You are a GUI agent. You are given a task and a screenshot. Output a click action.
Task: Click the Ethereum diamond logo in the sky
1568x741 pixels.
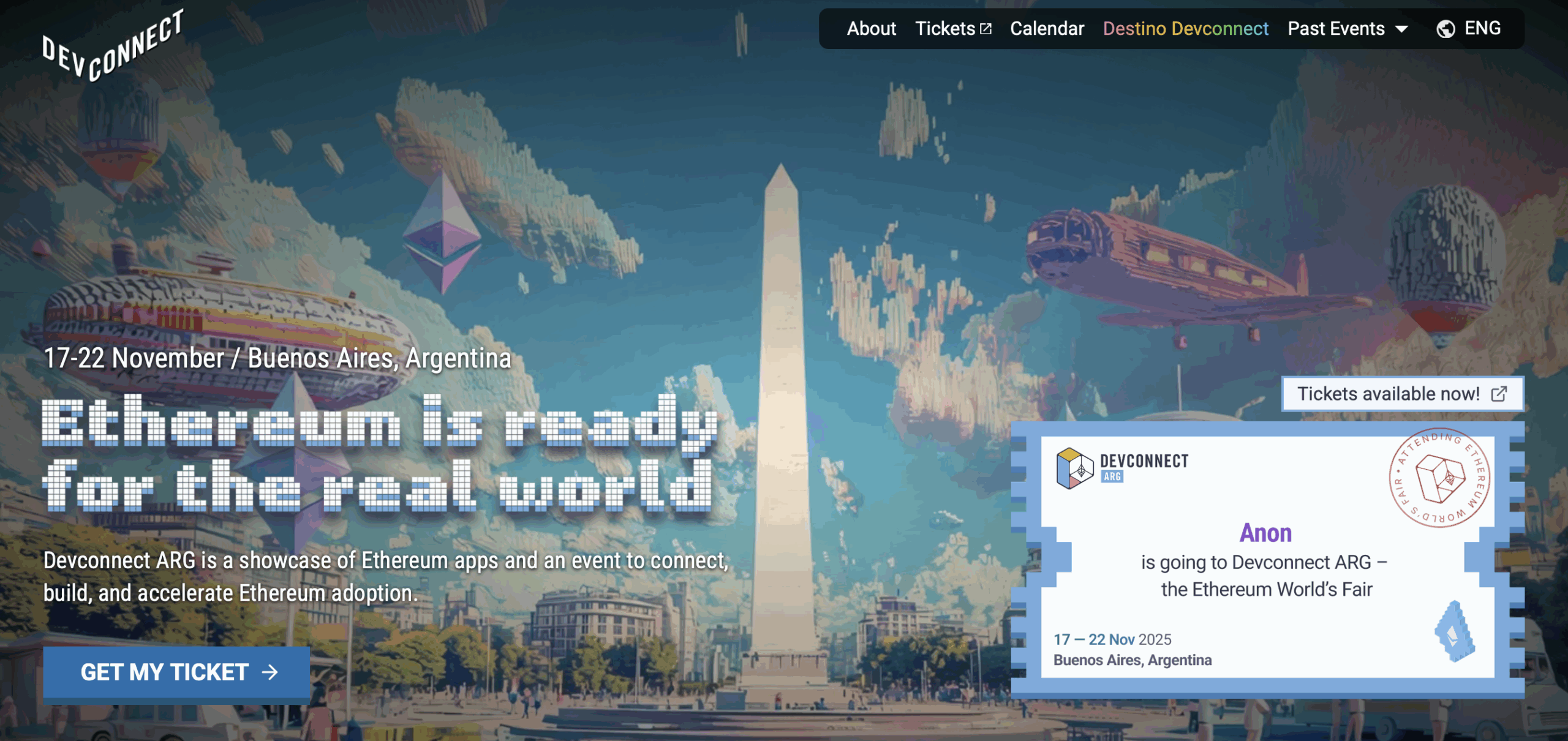tap(443, 233)
